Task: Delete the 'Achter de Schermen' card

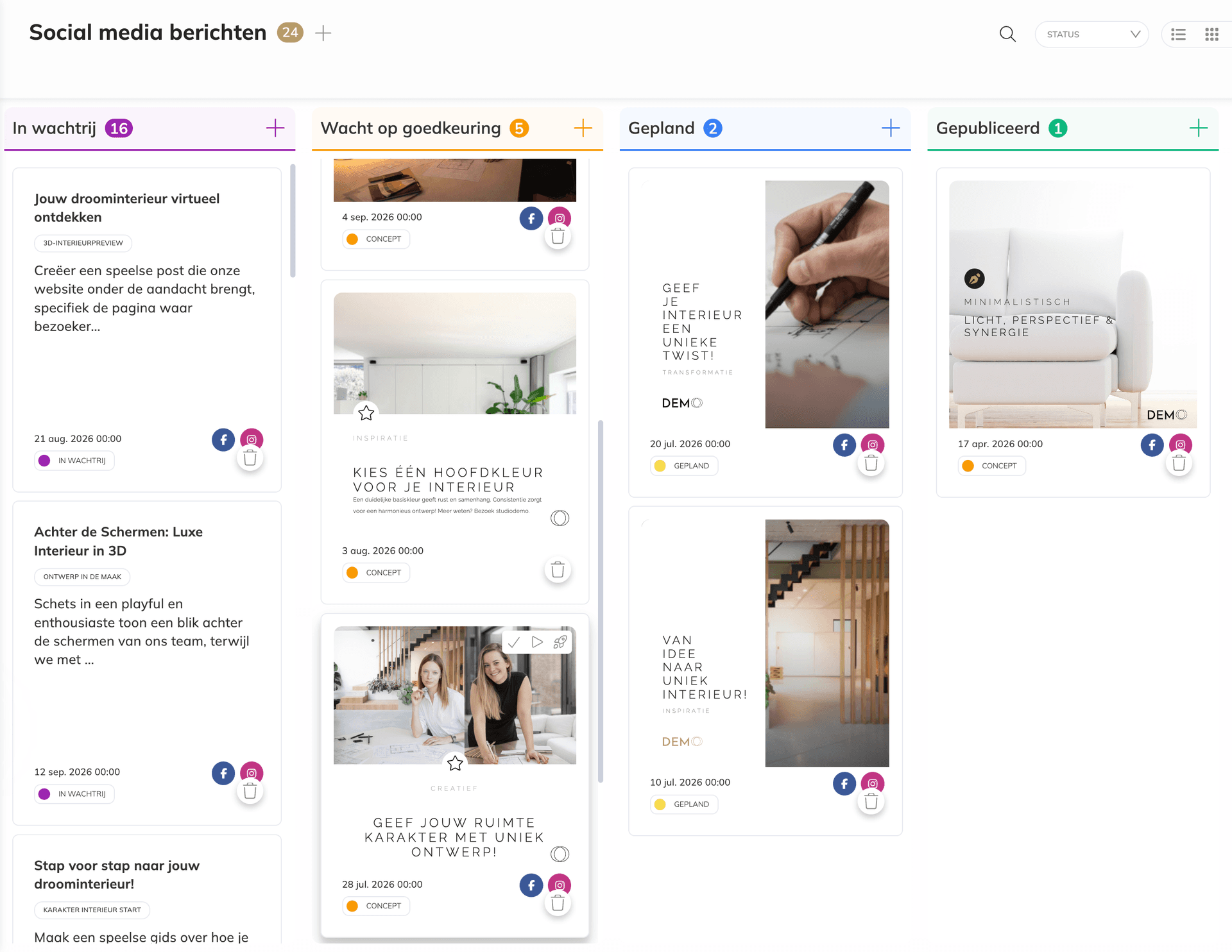Action: (x=250, y=792)
